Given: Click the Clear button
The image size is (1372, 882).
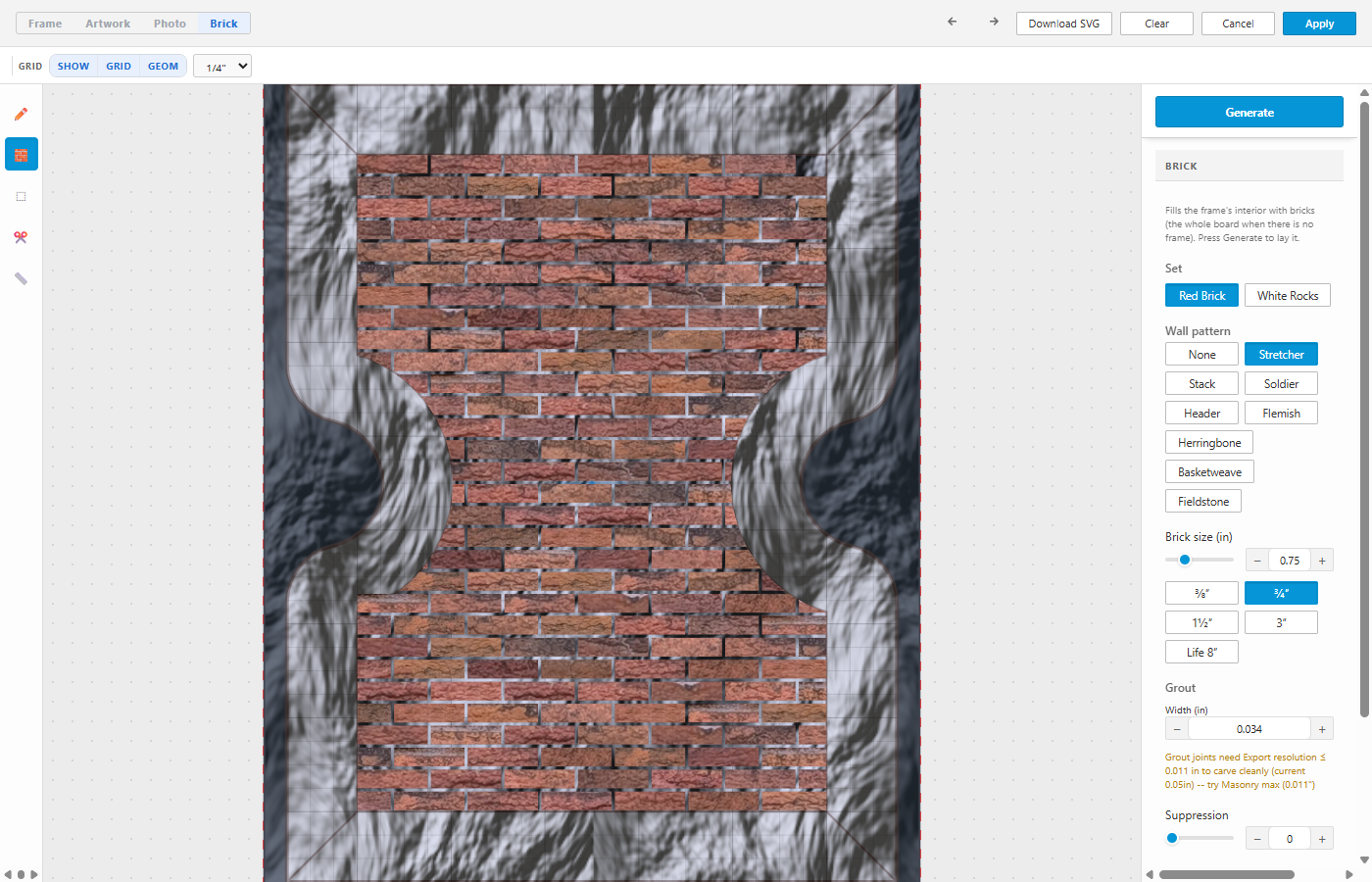Looking at the screenshot, I should [1156, 24].
